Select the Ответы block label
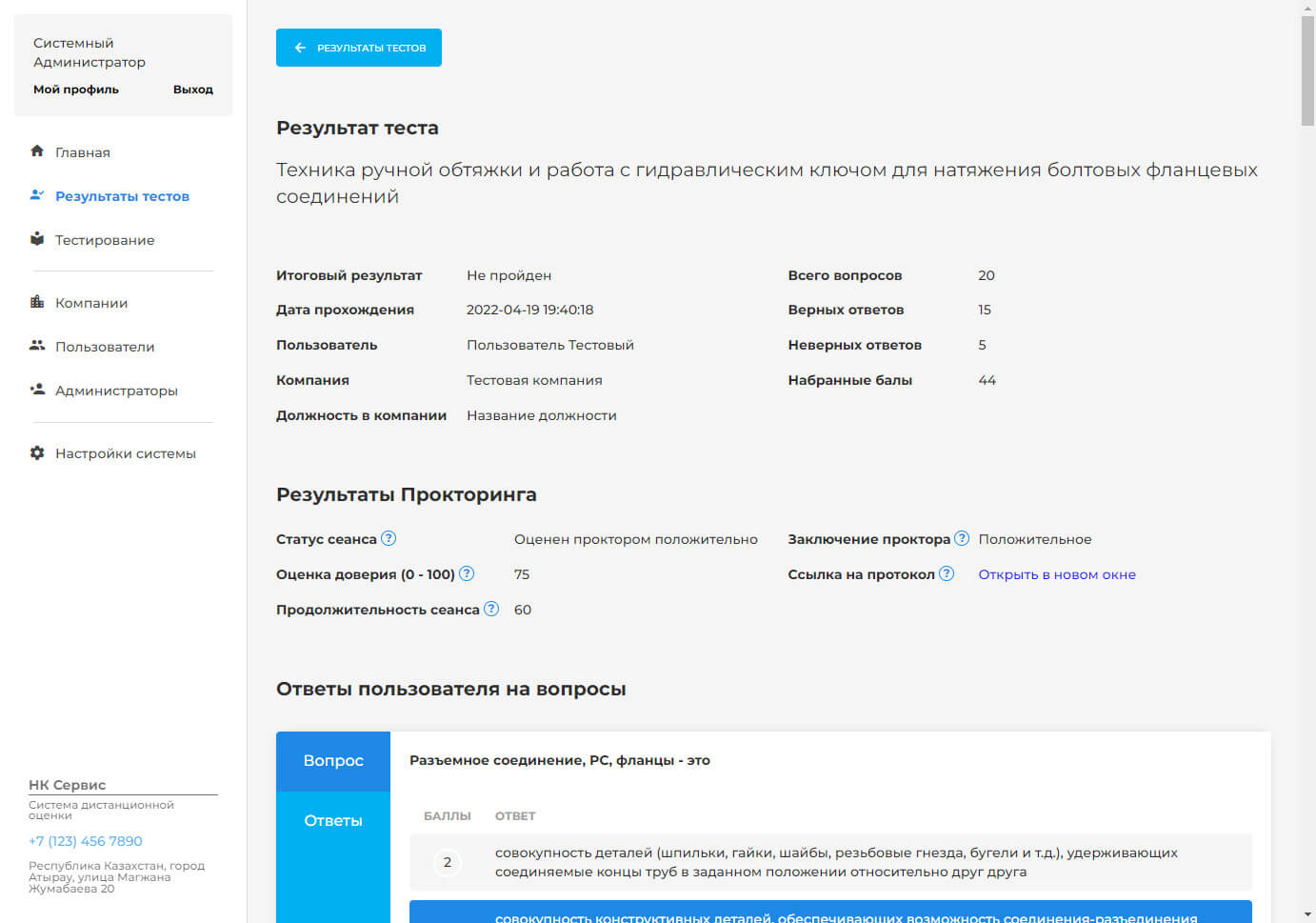This screenshot has width=1316, height=923. coord(333,820)
